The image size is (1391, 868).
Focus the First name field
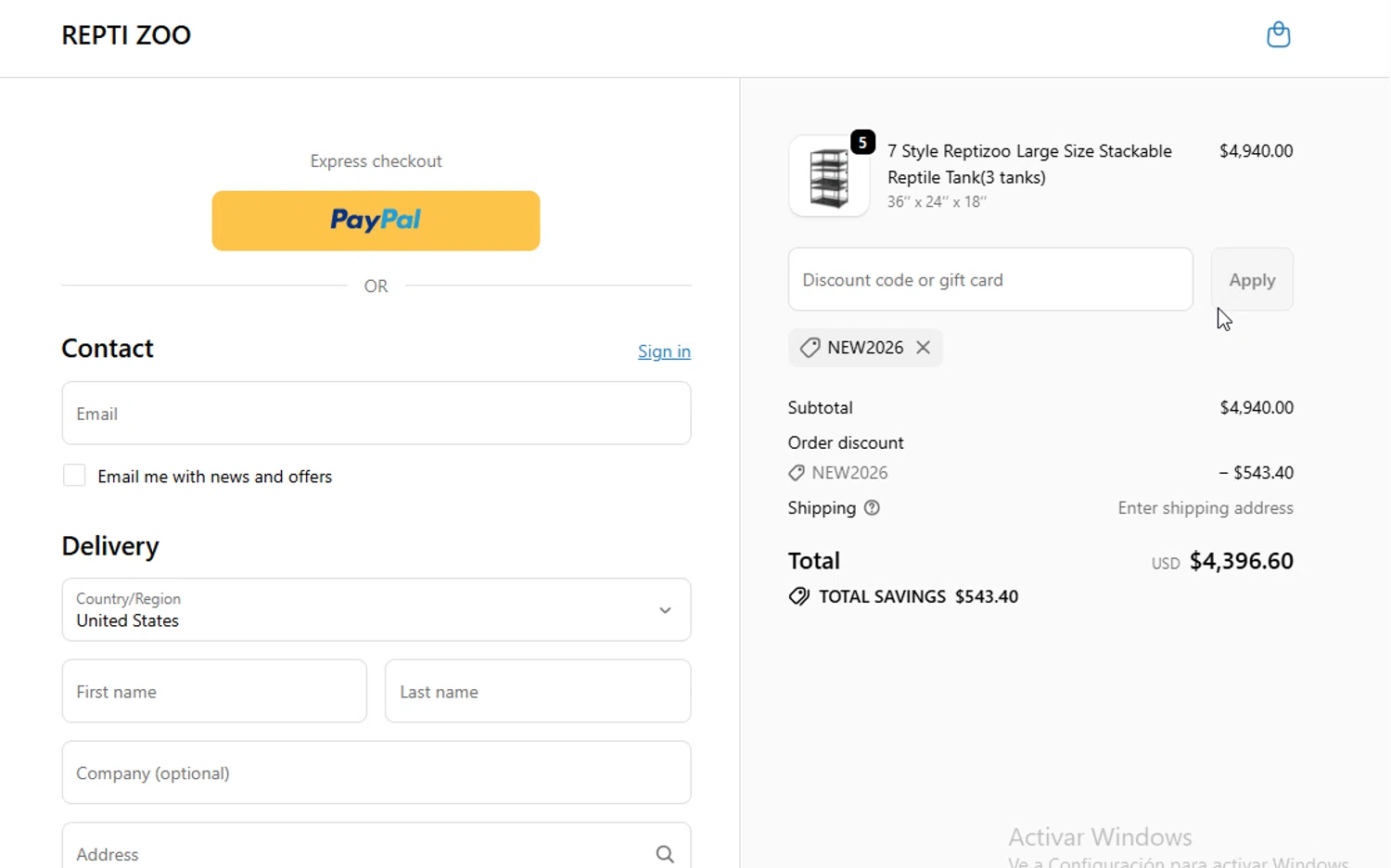coord(214,692)
